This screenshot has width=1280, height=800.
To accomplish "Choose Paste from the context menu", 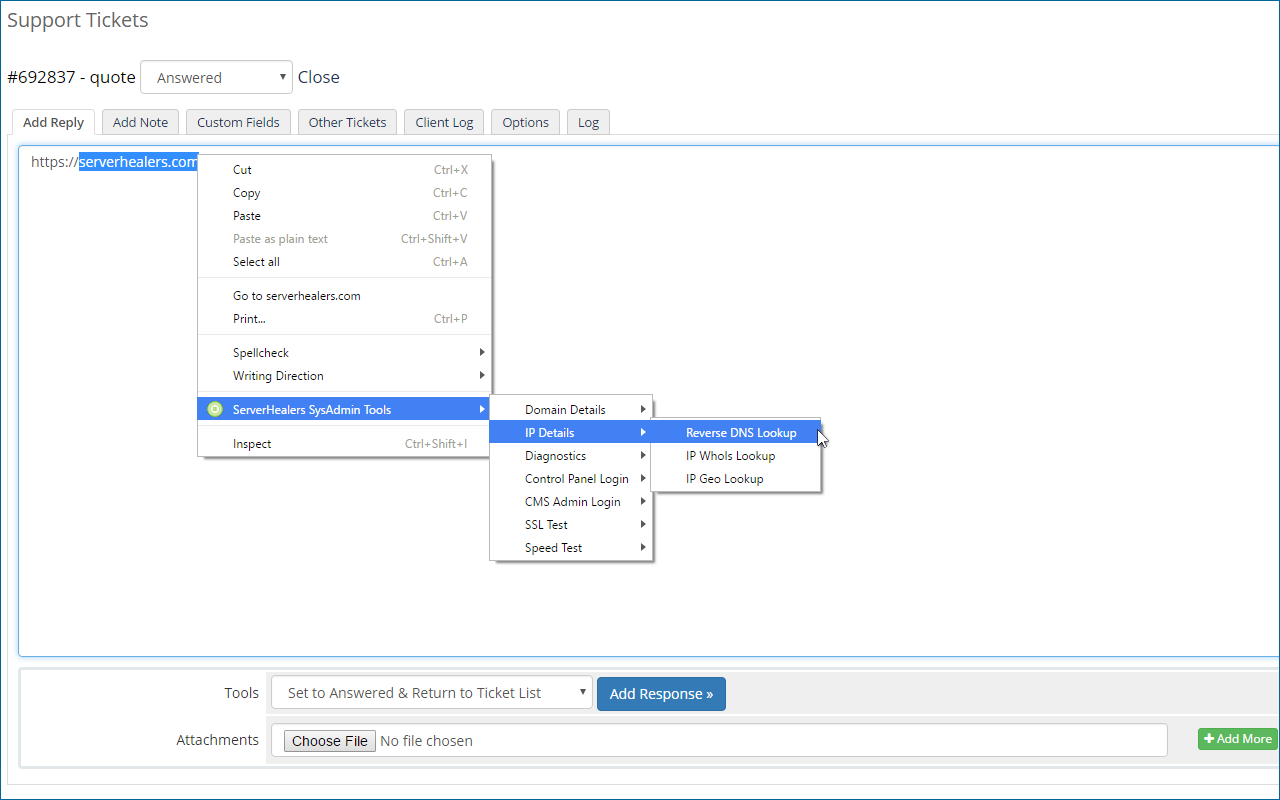I will click(x=344, y=216).
